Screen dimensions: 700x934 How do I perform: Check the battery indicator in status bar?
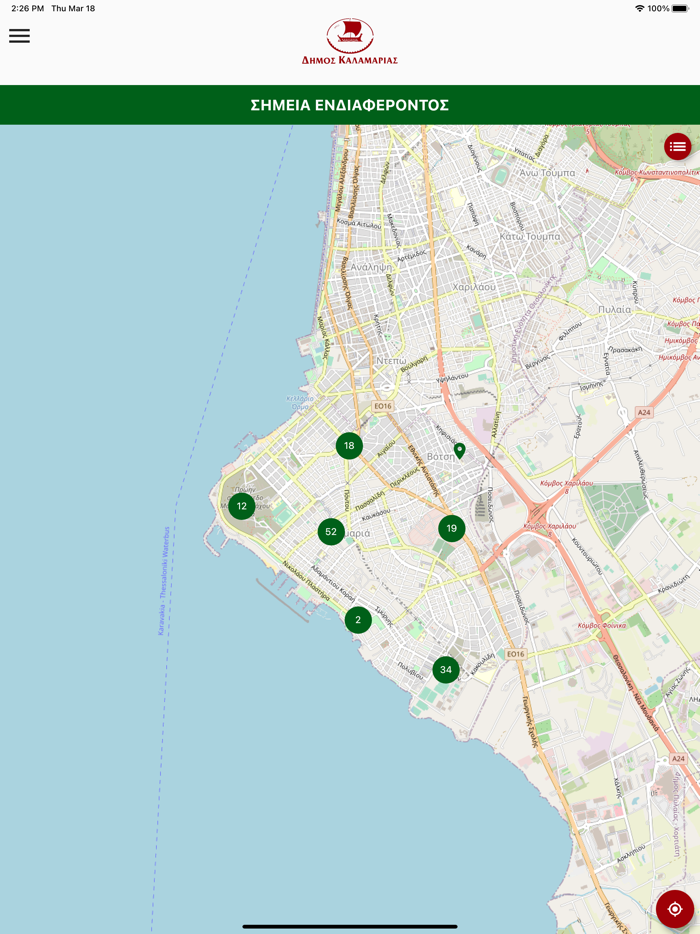pos(680,8)
